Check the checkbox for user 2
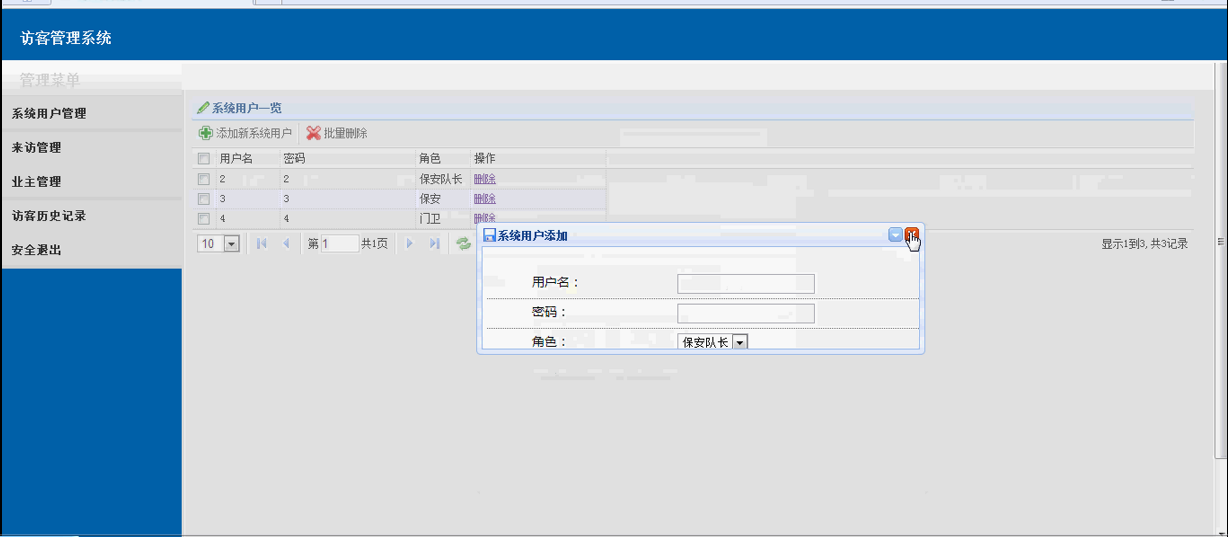1228x537 pixels. tap(204, 179)
